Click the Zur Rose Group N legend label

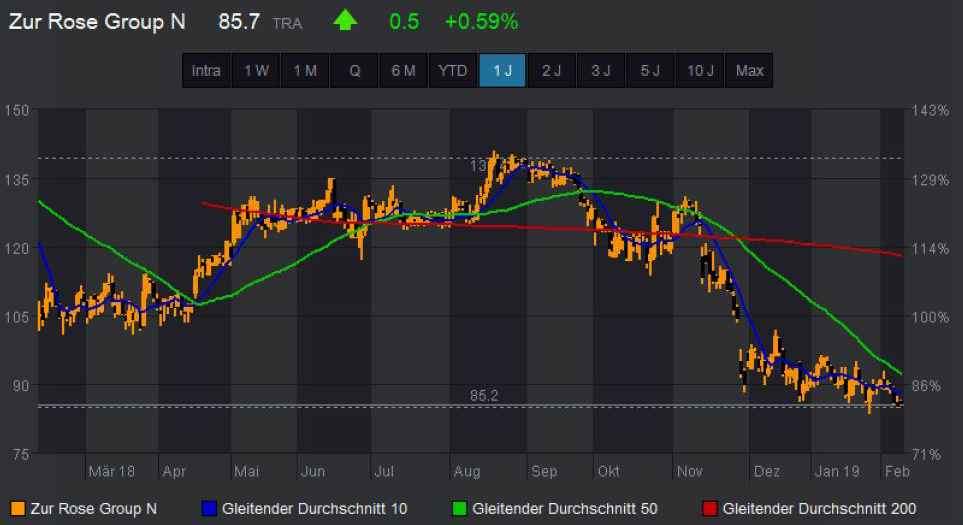click(x=93, y=509)
